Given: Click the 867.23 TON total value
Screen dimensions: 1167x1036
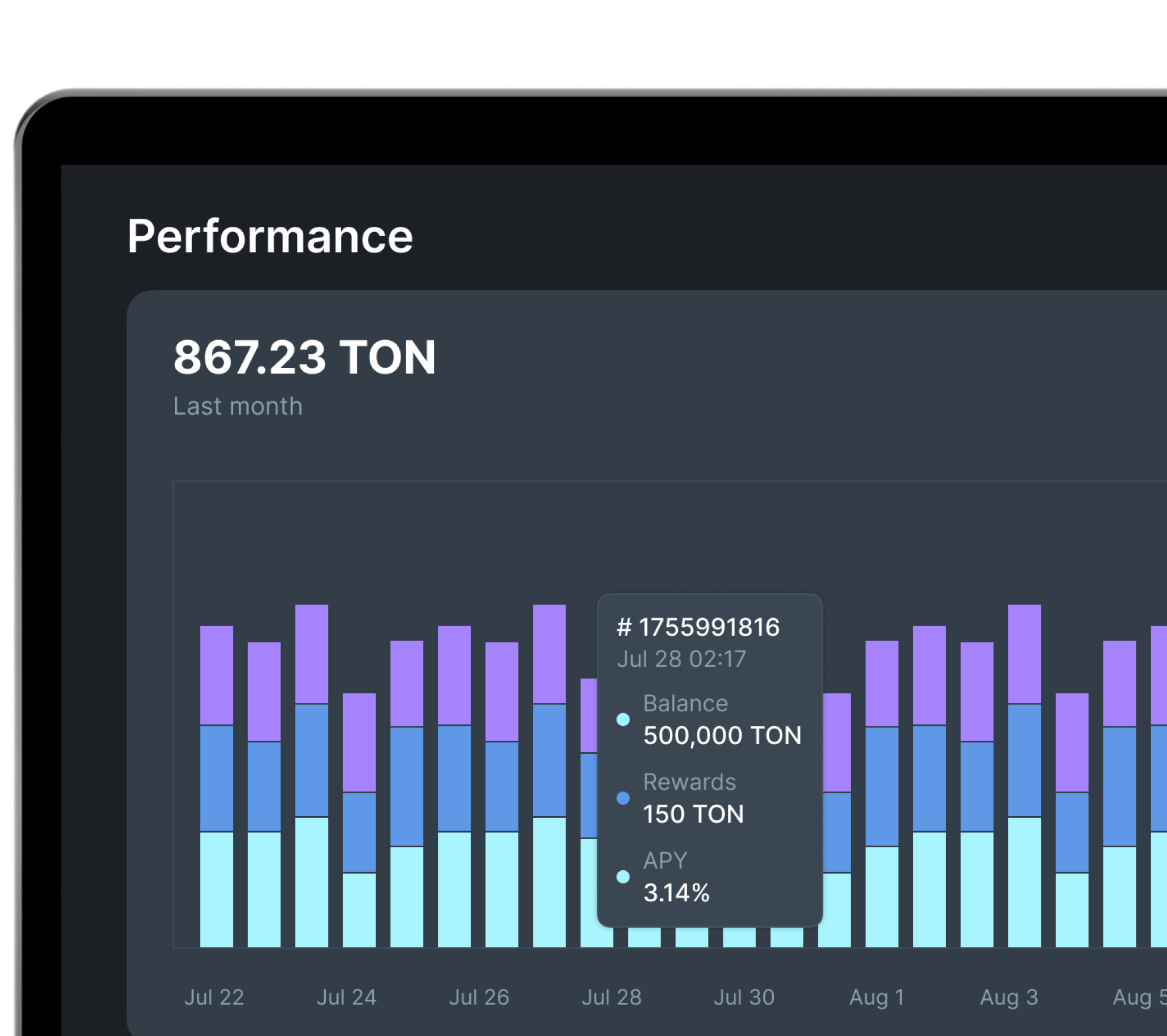Looking at the screenshot, I should 304,358.
